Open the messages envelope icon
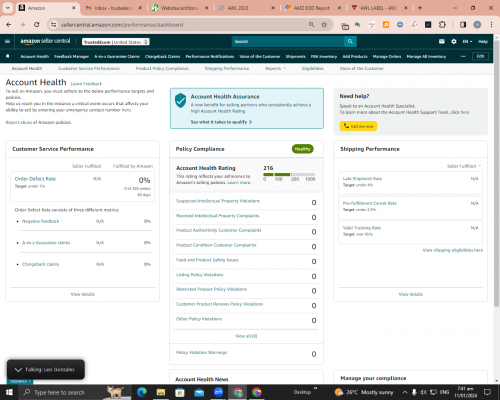 [442, 42]
